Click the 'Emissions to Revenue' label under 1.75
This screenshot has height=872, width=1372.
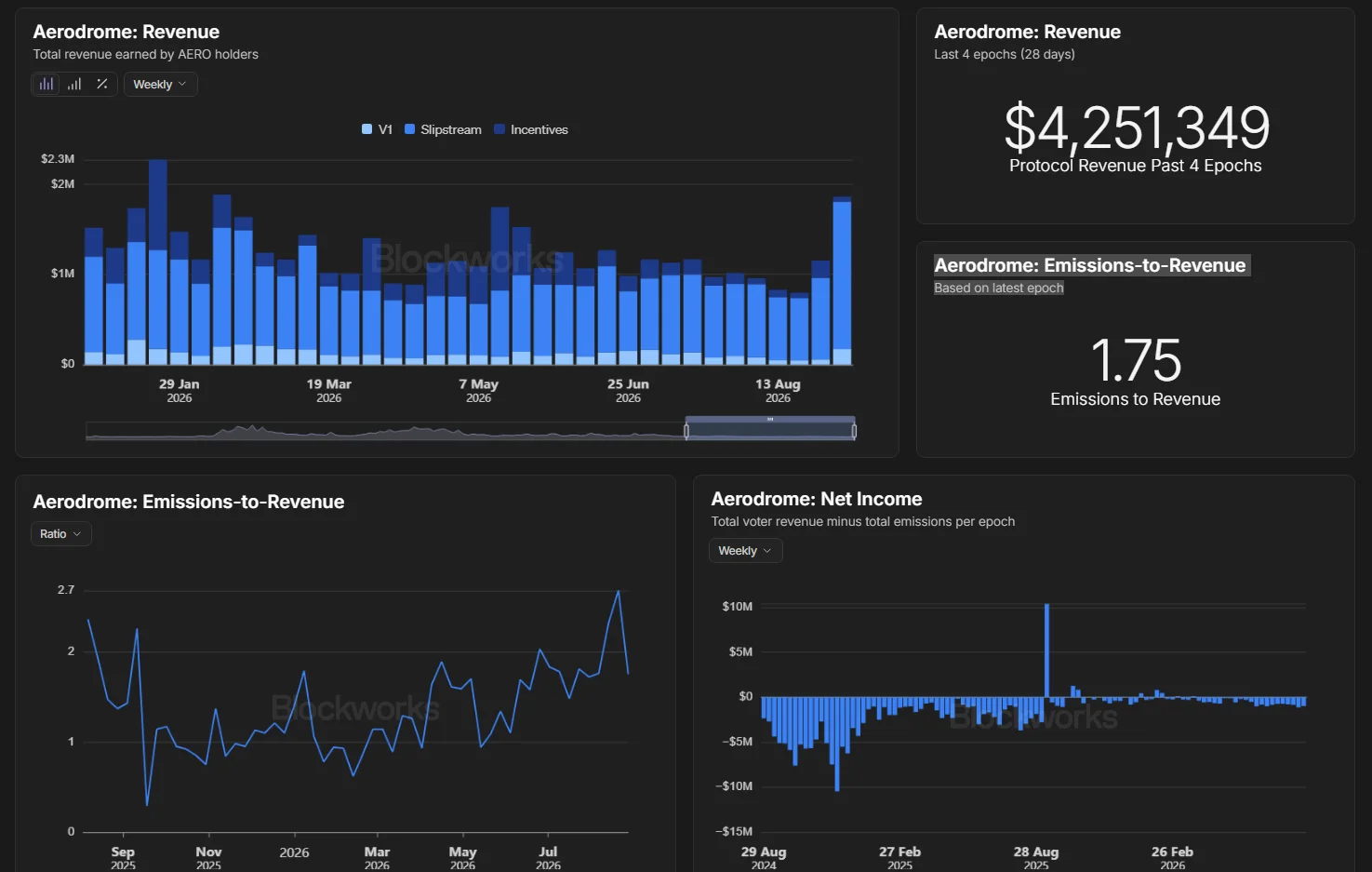pyautogui.click(x=1136, y=399)
